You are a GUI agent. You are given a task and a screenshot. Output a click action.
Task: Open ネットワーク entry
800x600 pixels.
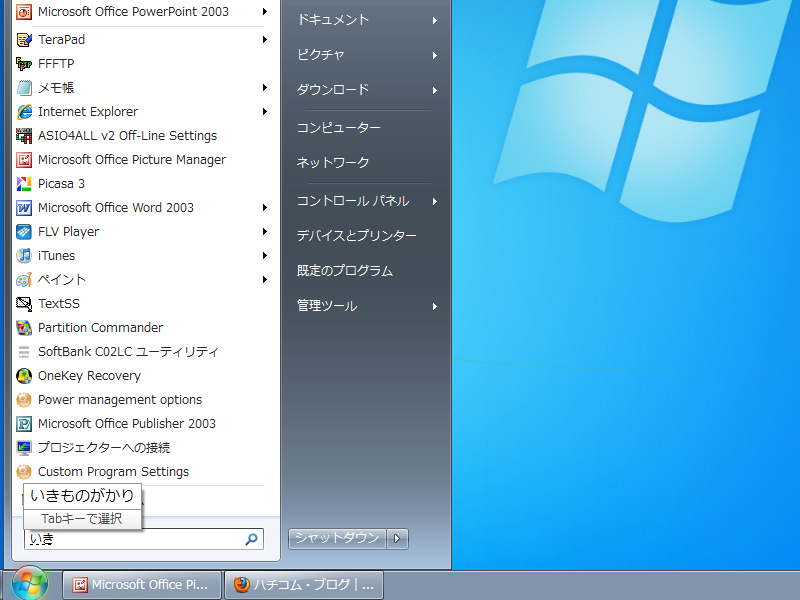pos(333,162)
